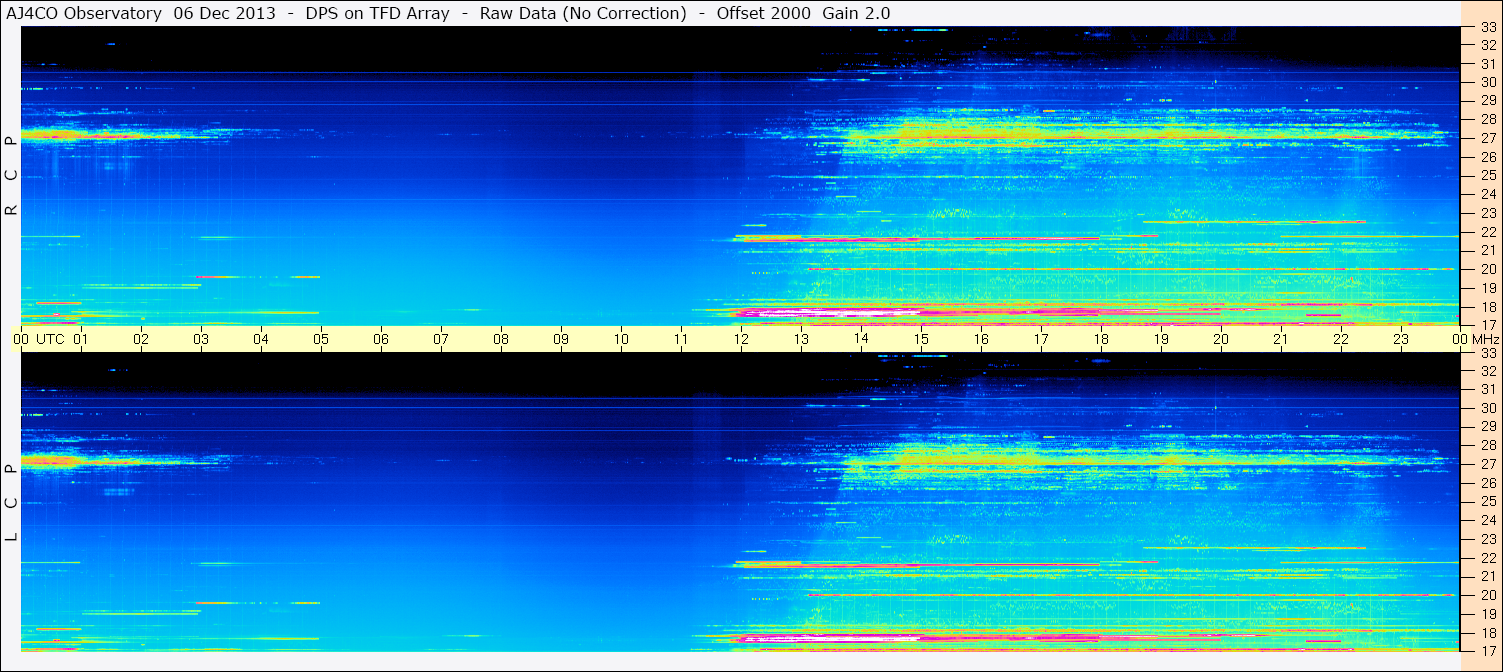Select the Offset 2000 header value
1503x672 pixels.
coord(763,13)
